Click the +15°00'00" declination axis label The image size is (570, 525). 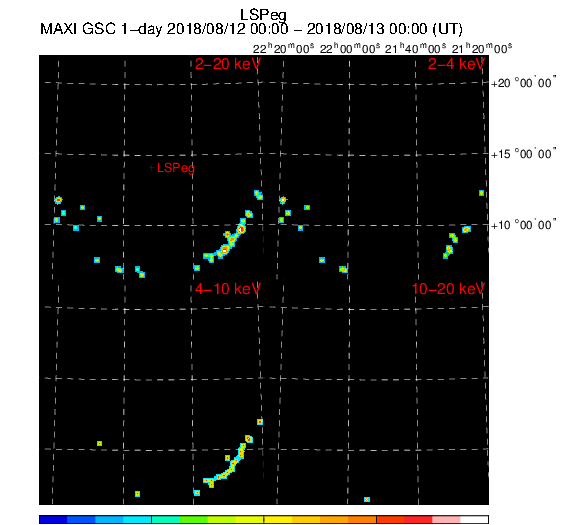pyautogui.click(x=523, y=154)
